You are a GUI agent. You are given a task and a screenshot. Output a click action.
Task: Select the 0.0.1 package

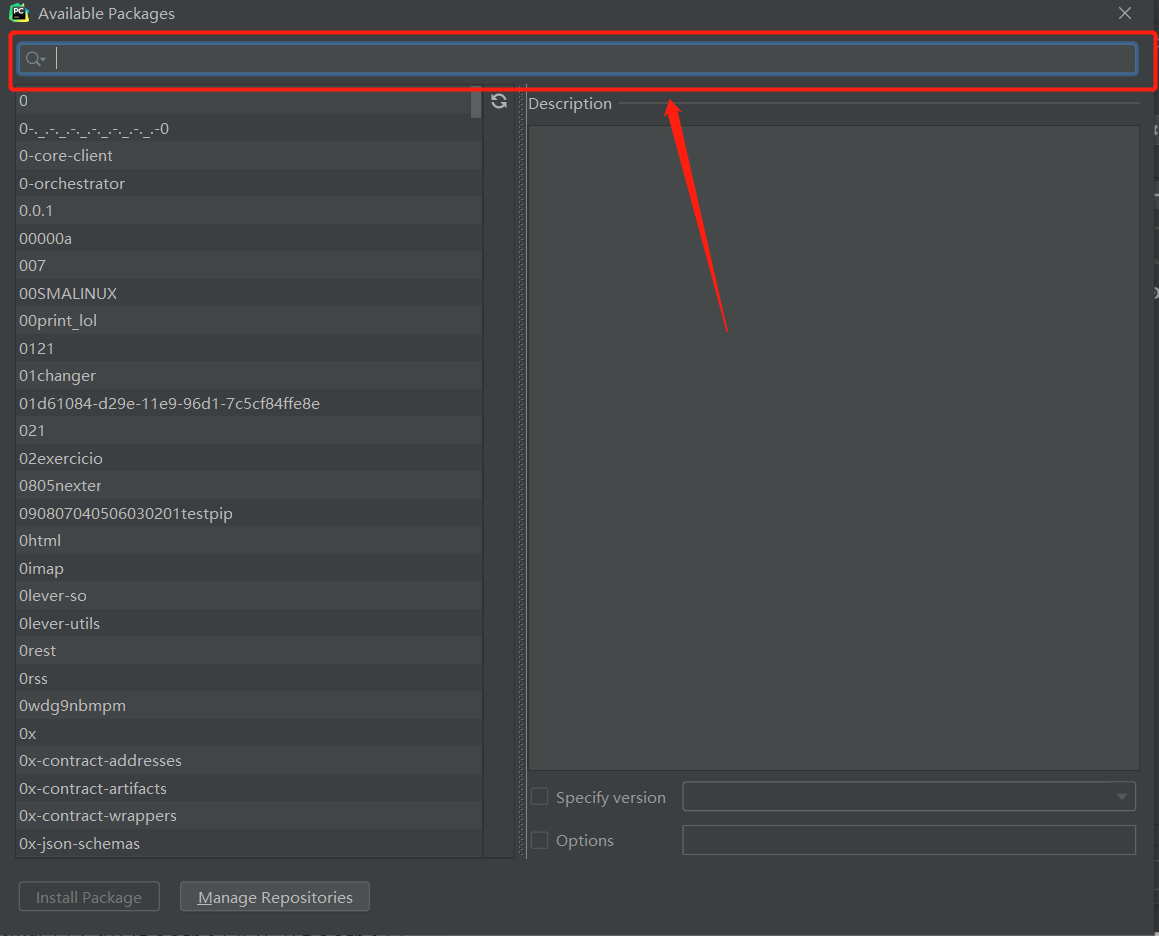(249, 211)
